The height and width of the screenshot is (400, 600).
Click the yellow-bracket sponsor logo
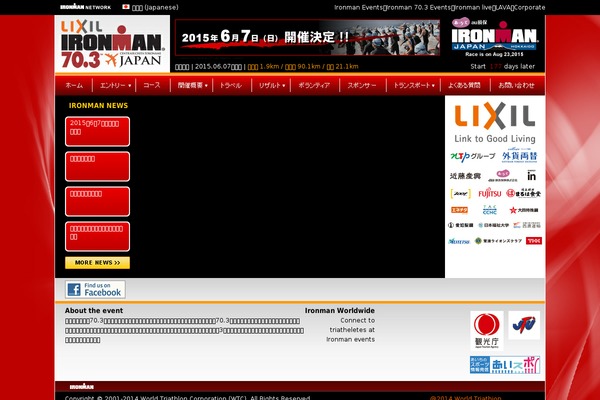[x=460, y=194]
